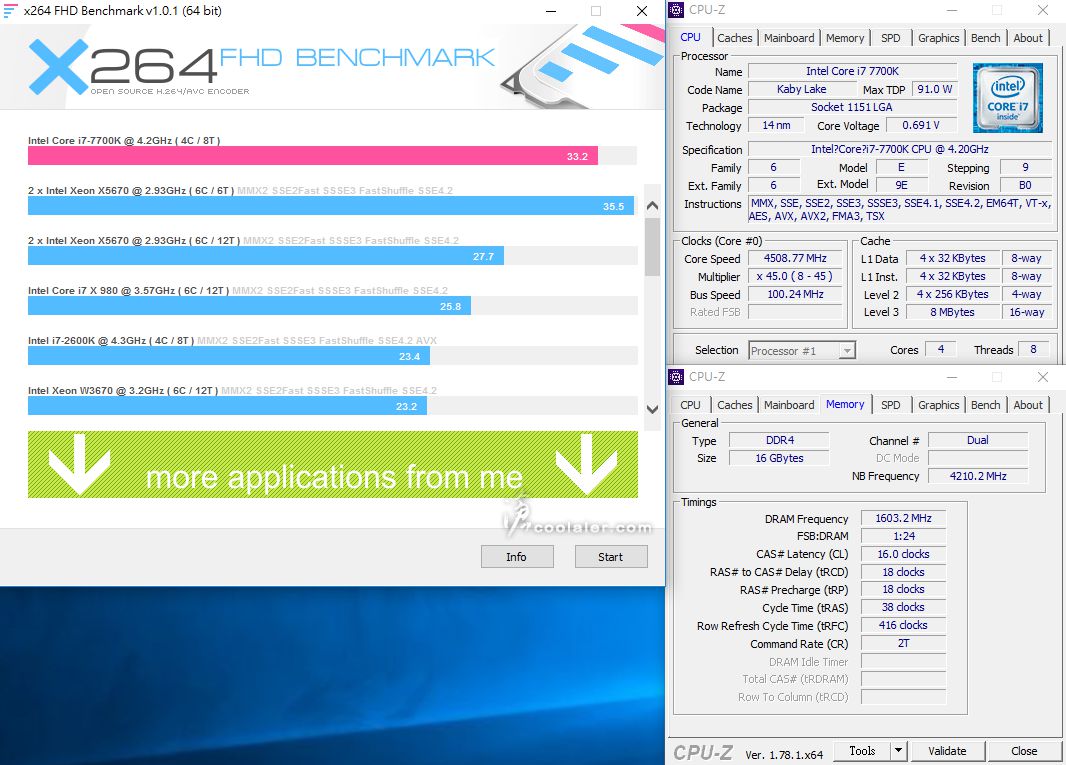Image resolution: width=1066 pixels, height=765 pixels.
Task: Click the CAS# Latency value 16.0 clocks
Action: point(903,554)
